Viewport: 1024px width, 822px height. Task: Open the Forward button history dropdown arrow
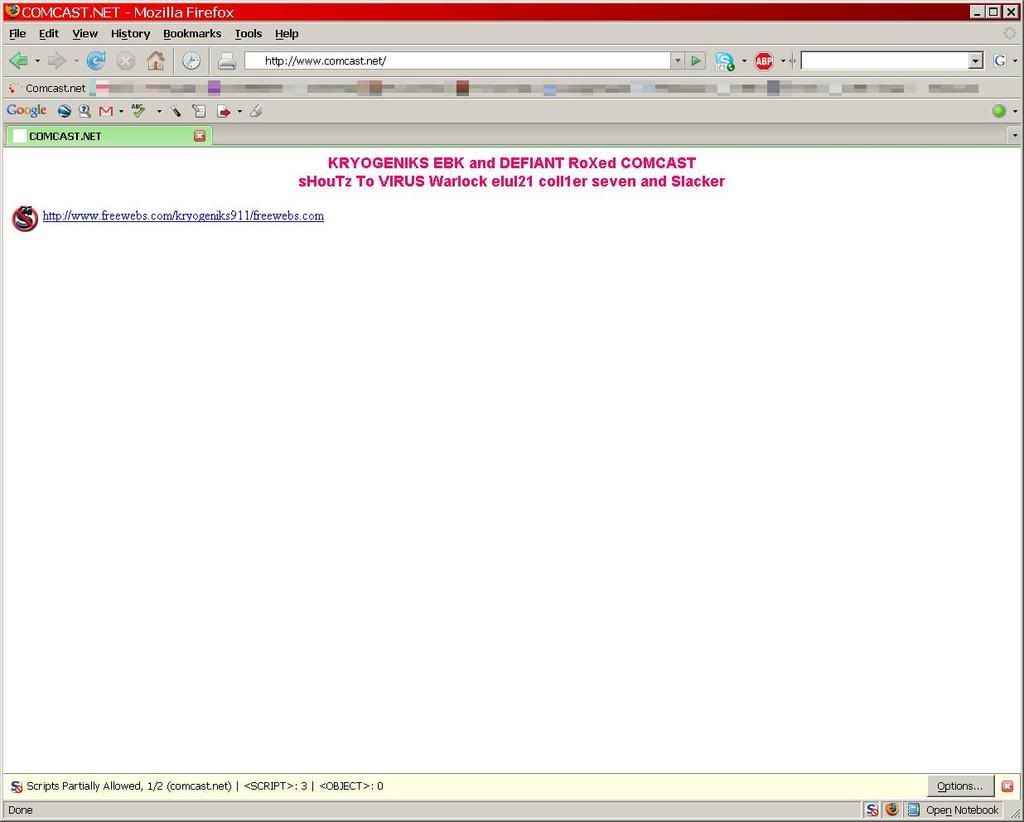pos(76,61)
